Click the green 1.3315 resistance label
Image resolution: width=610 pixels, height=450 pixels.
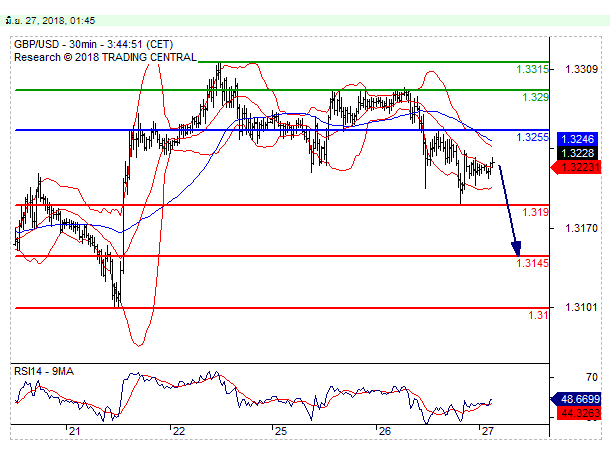pyautogui.click(x=532, y=69)
